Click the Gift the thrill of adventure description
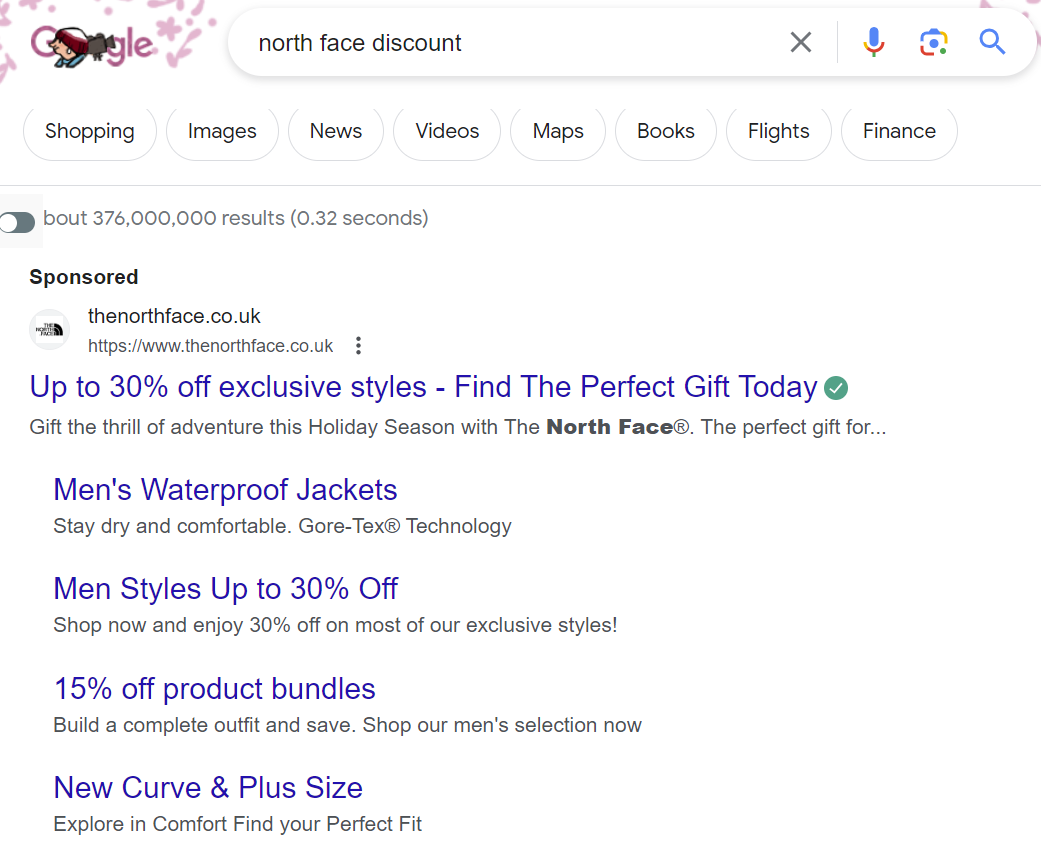The image size is (1041, 853). pos(457,427)
